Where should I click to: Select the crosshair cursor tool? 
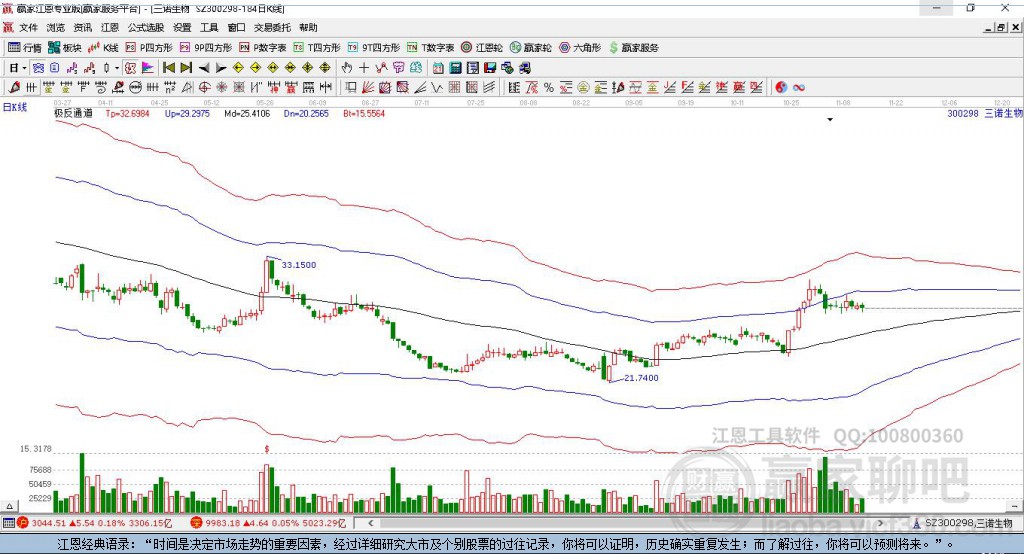(x=364, y=68)
